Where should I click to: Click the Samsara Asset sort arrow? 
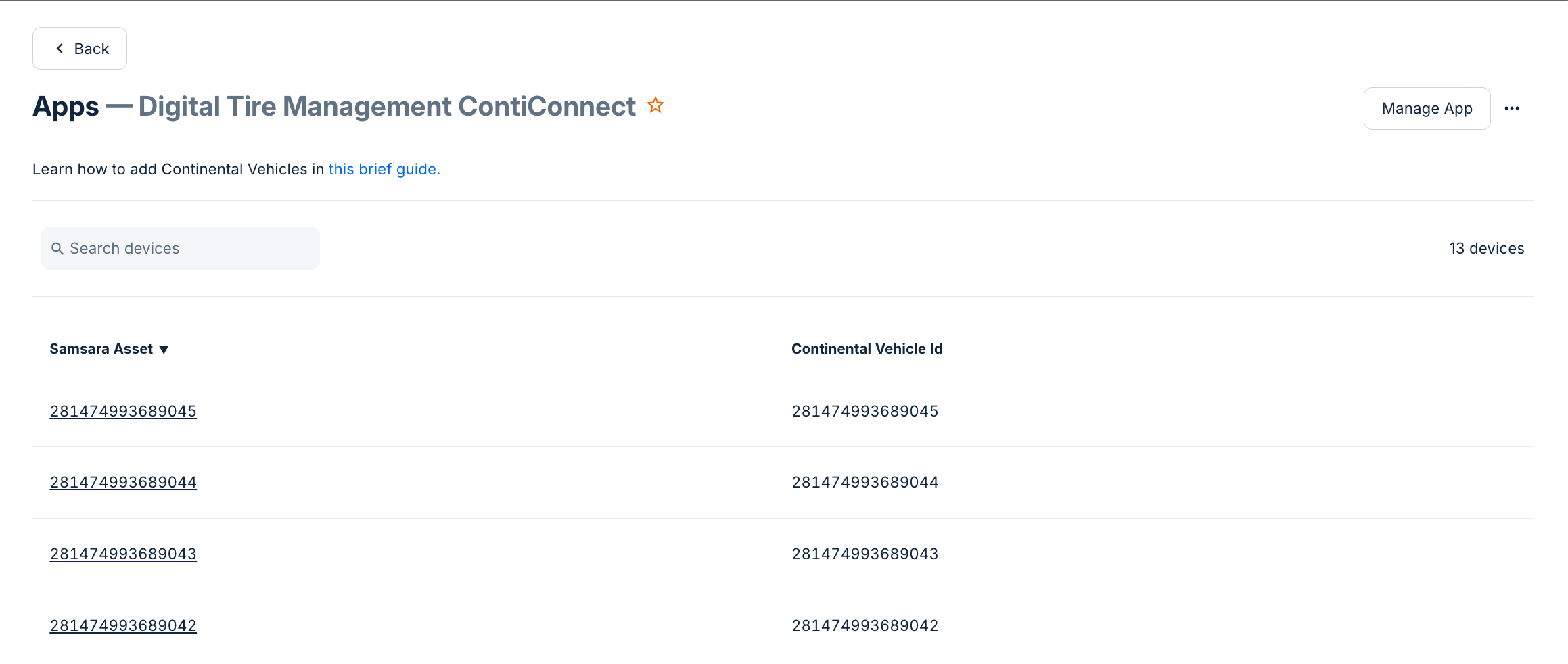(x=164, y=350)
